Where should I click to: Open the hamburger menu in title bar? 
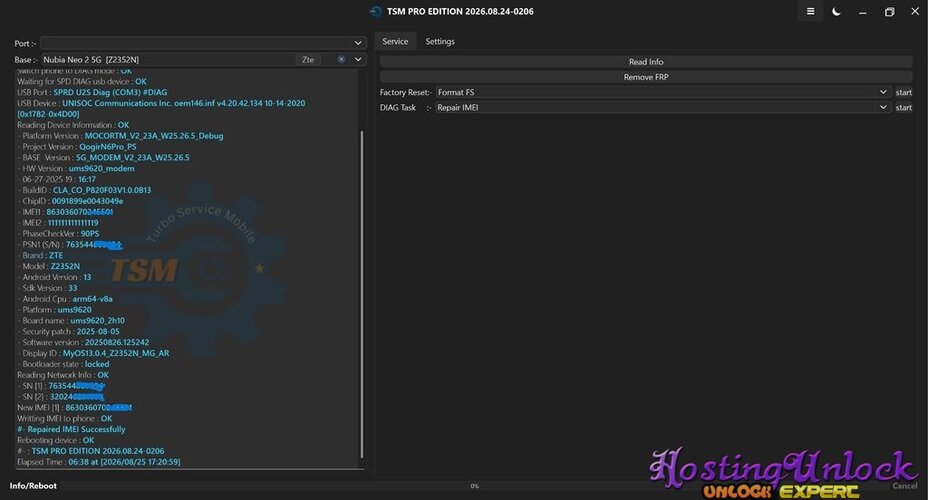[x=810, y=11]
